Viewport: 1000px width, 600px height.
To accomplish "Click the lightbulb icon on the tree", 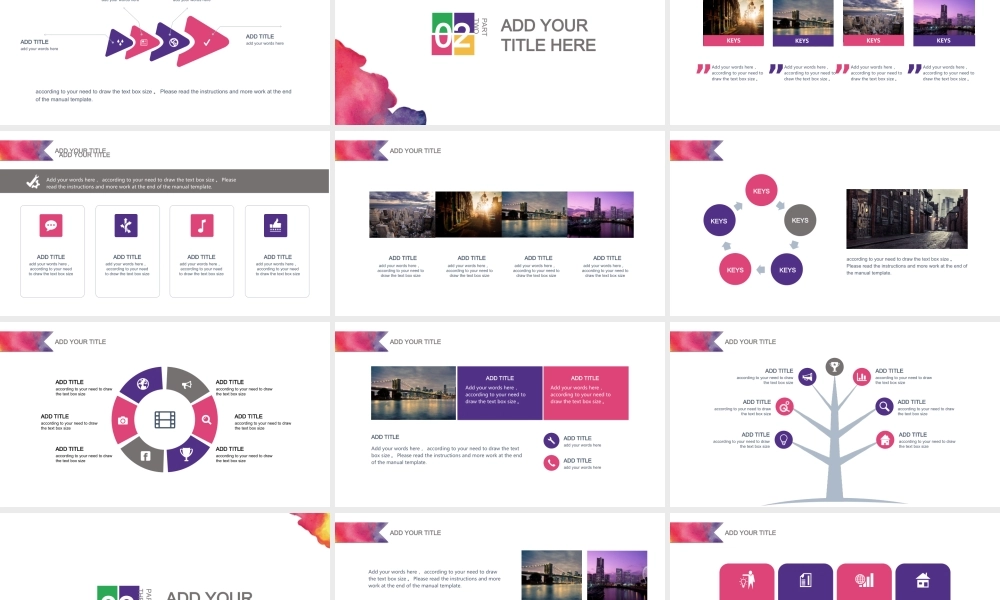I will pyautogui.click(x=785, y=439).
